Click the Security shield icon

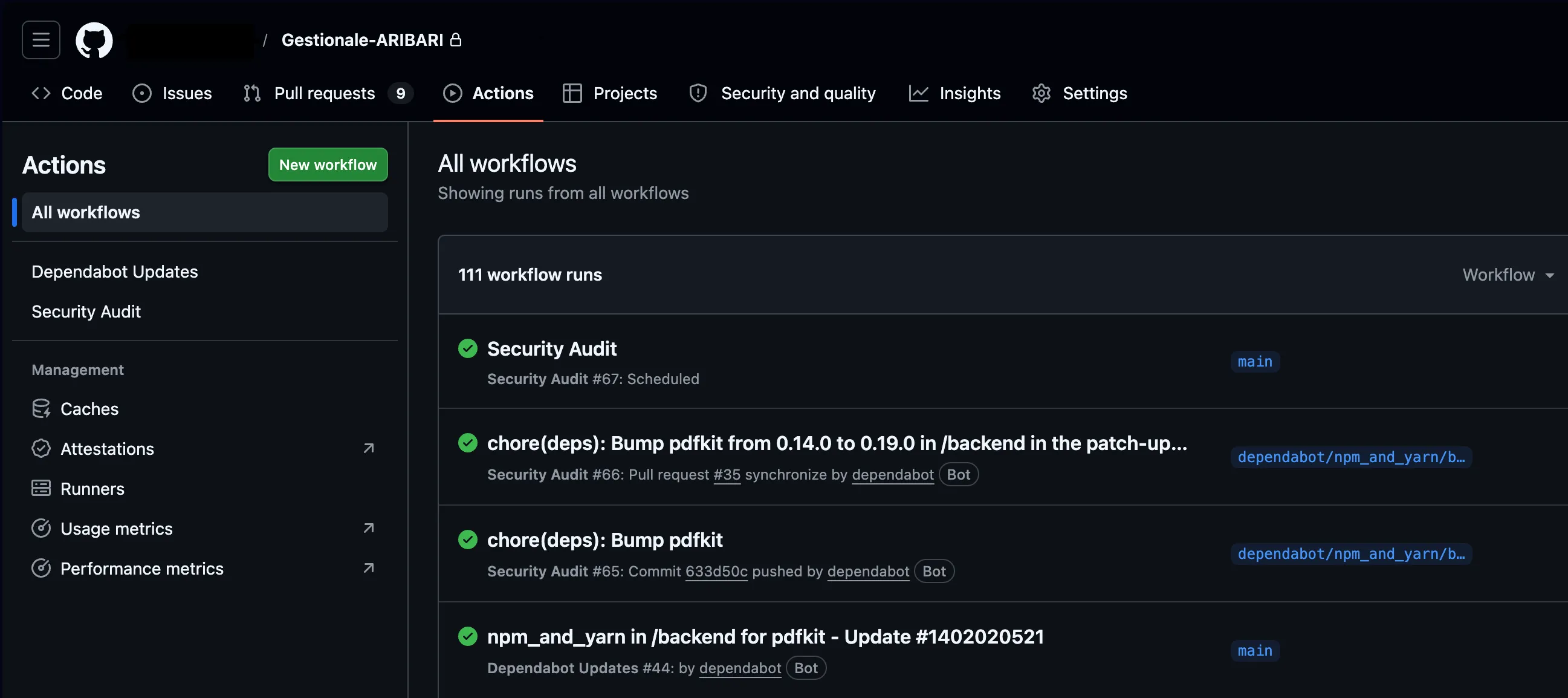698,93
